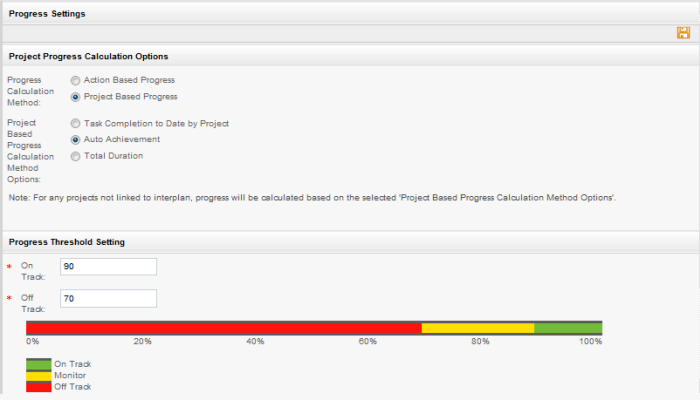This screenshot has width=700, height=400.
Task: Pick the Total Duration radio button
Action: point(75,156)
